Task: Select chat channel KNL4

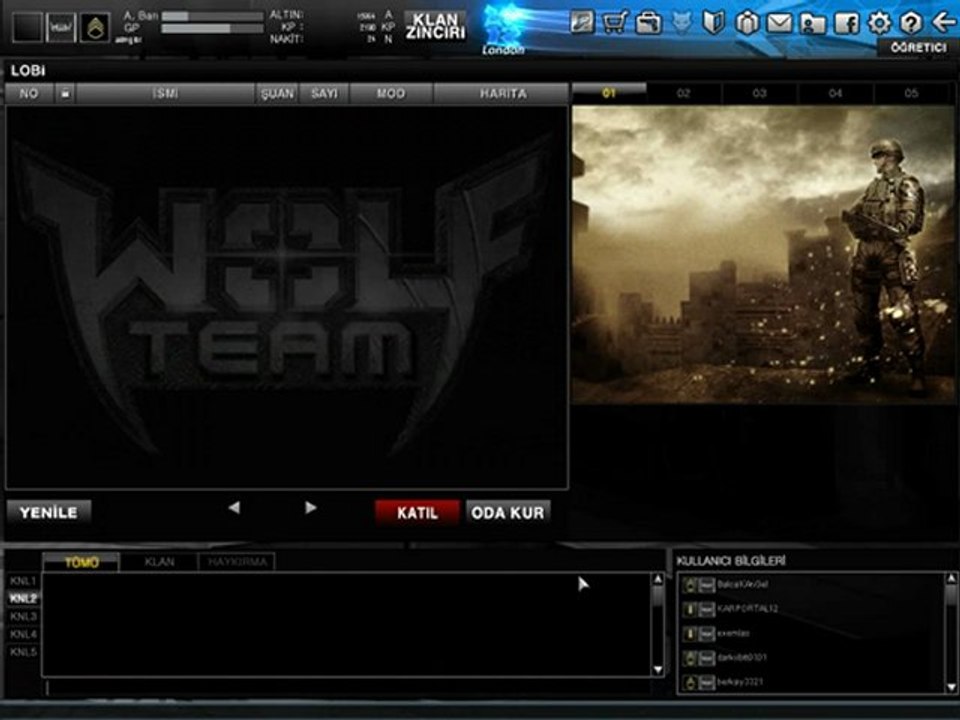Action: coord(23,634)
